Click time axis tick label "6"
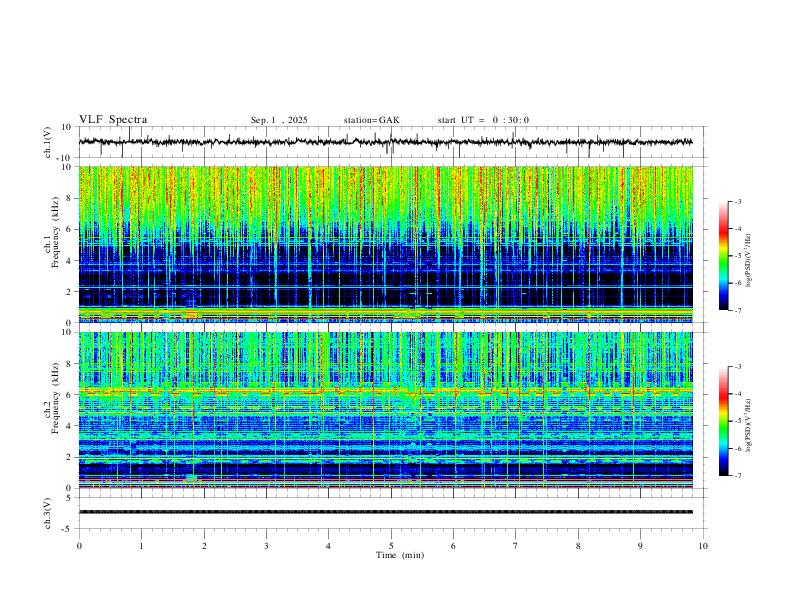 click(453, 546)
